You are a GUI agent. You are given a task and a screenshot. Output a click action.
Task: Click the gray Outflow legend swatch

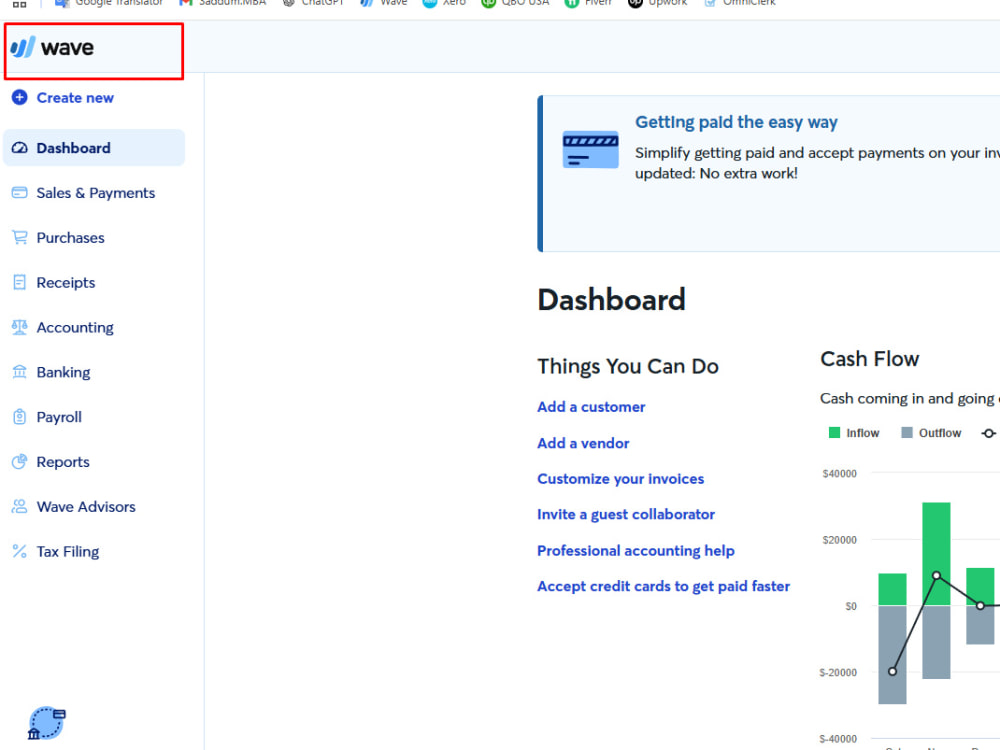coord(907,433)
